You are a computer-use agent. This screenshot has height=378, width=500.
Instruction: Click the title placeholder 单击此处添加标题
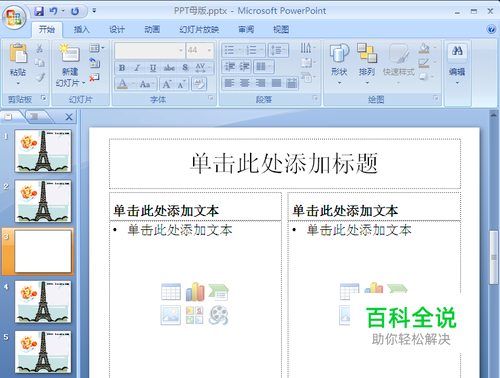point(284,163)
